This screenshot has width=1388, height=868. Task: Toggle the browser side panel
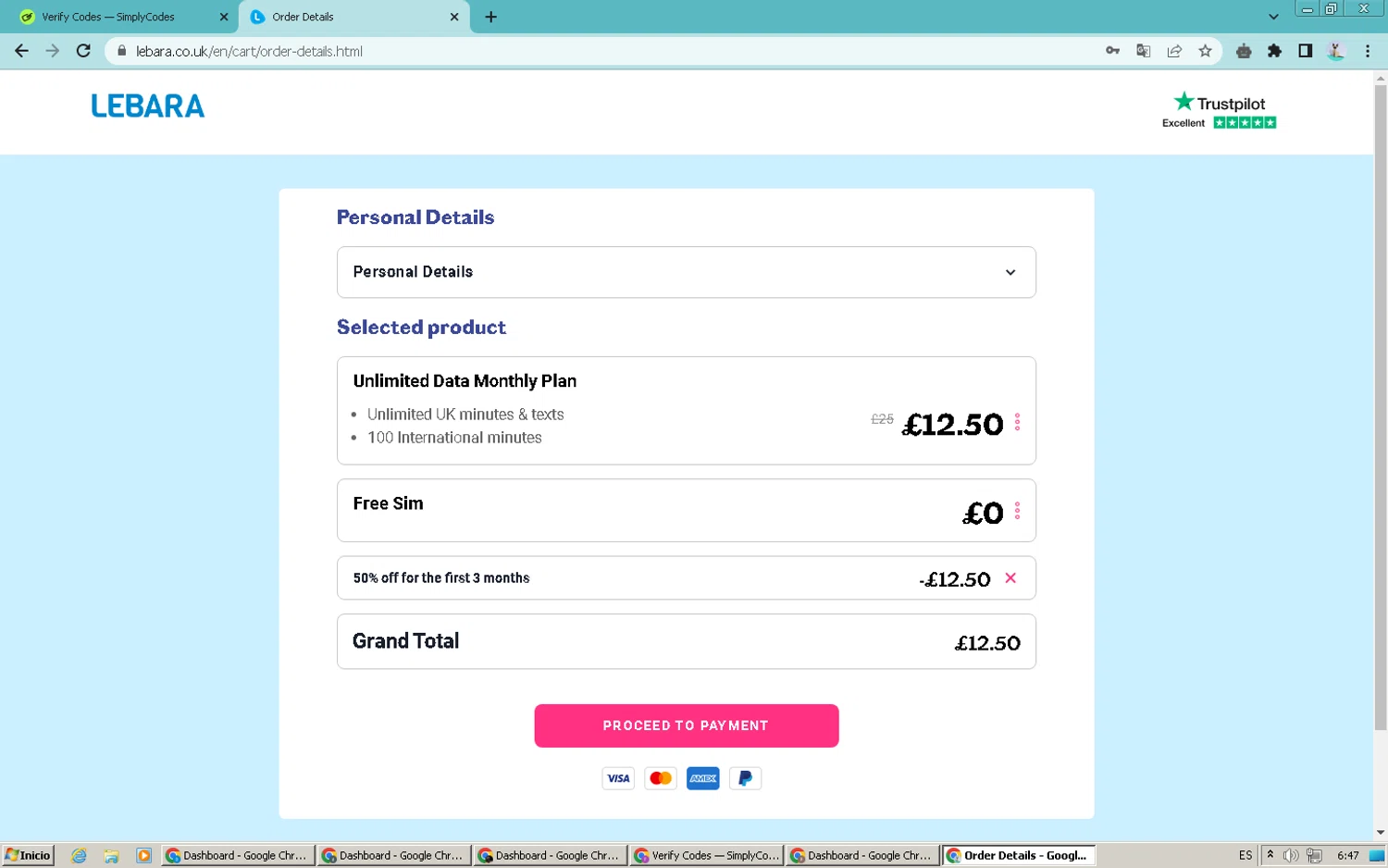click(x=1305, y=51)
